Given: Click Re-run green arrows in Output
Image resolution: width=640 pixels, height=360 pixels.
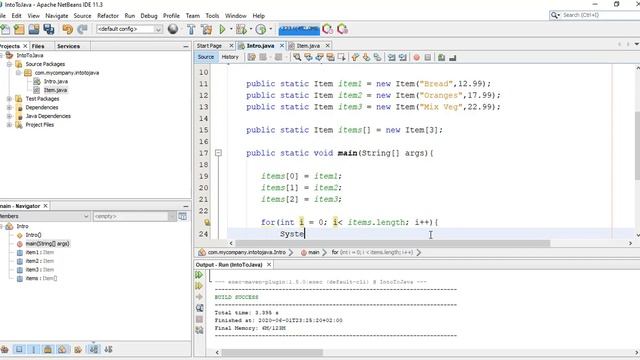Looking at the screenshot, I should pyautogui.click(x=199, y=275).
